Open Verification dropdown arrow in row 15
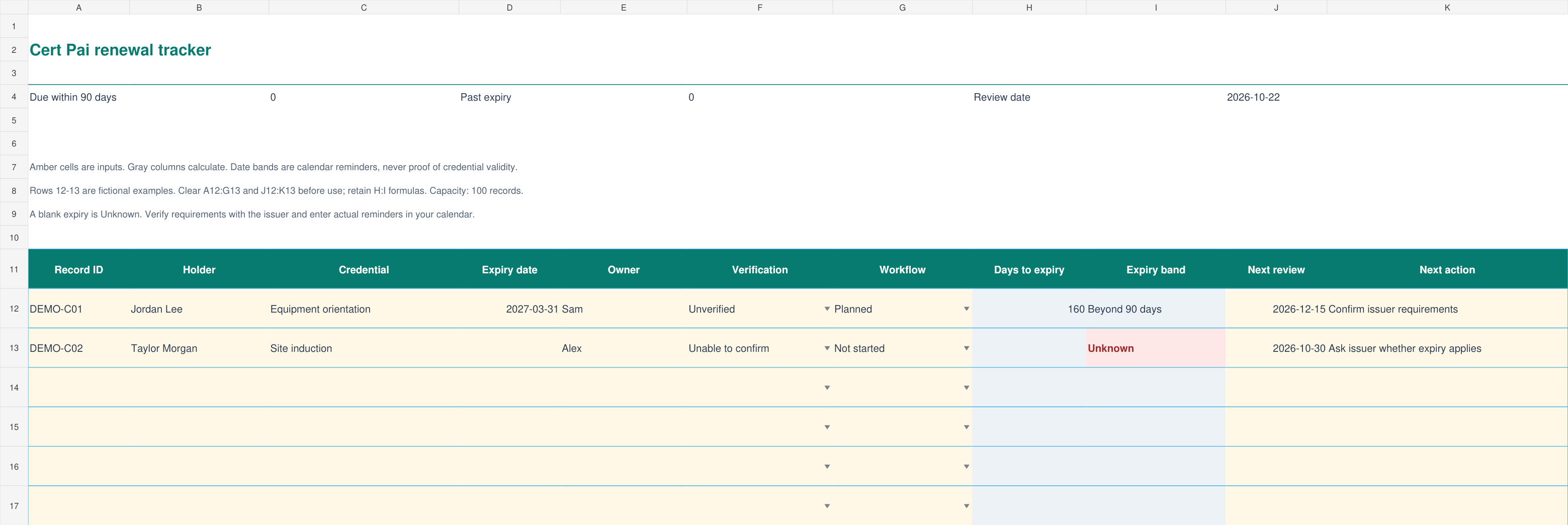Image resolution: width=1568 pixels, height=525 pixels. [827, 427]
